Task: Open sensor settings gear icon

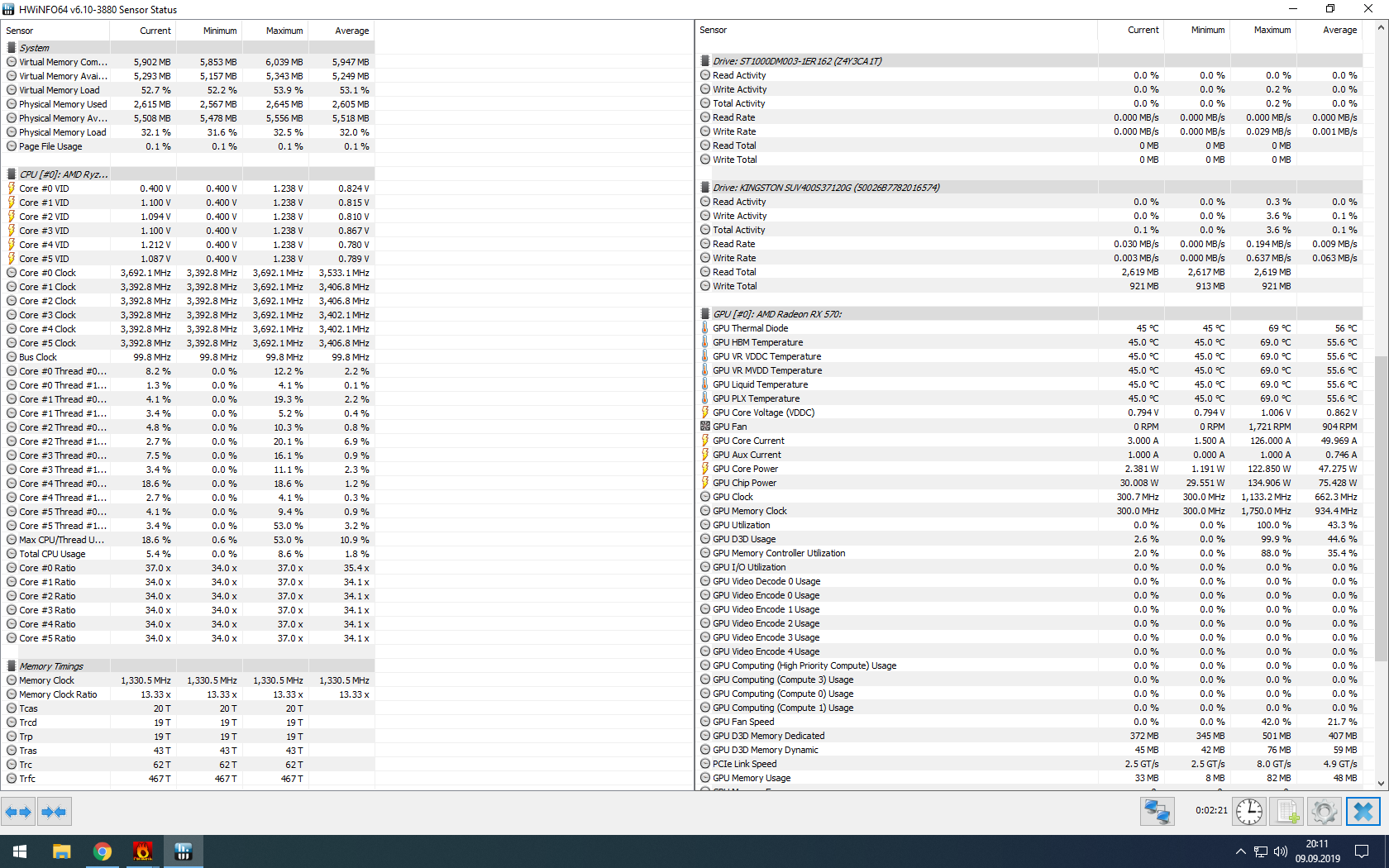Action: tap(1324, 812)
